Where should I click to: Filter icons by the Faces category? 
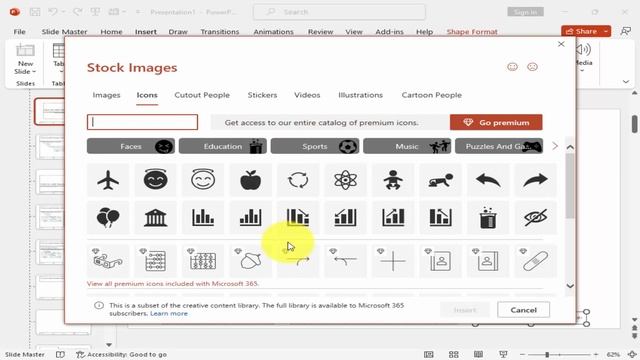point(131,146)
